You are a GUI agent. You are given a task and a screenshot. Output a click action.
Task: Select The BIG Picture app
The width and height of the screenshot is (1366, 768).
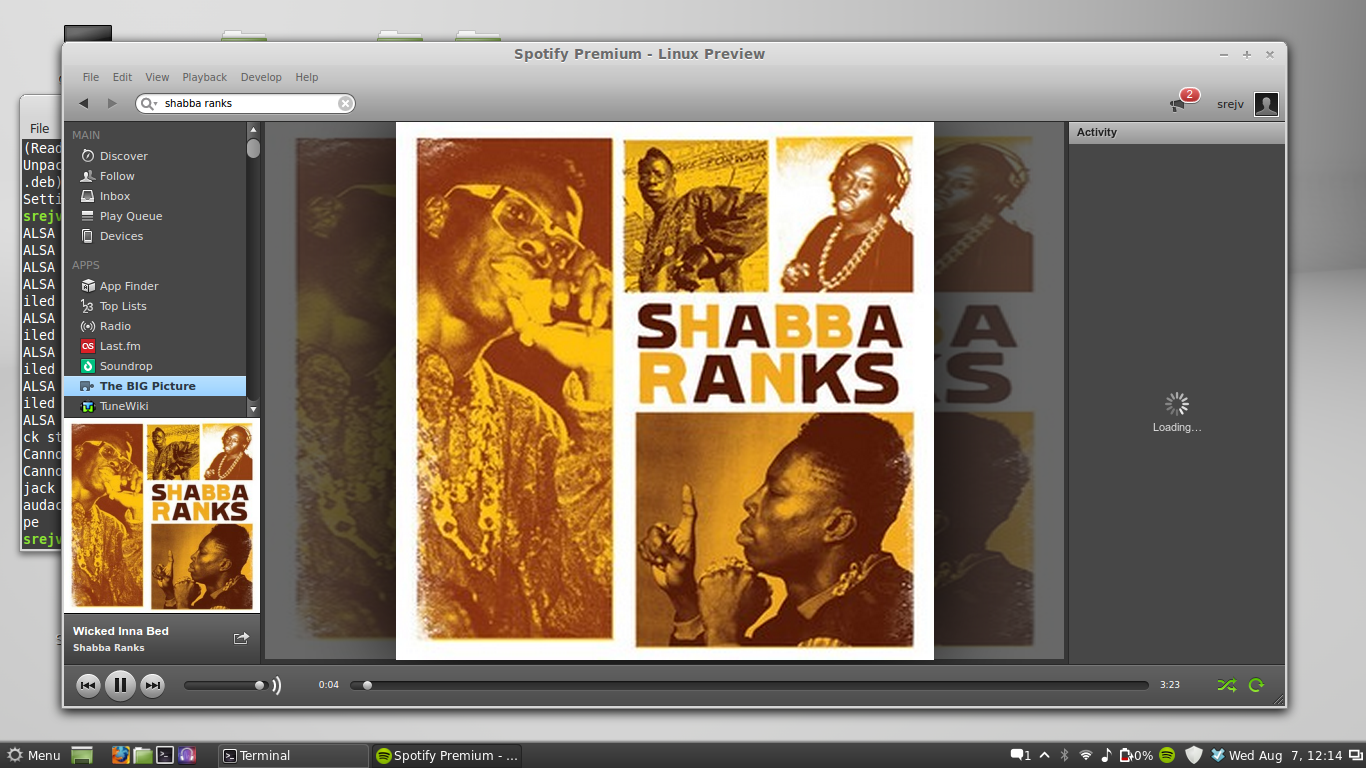tap(154, 386)
